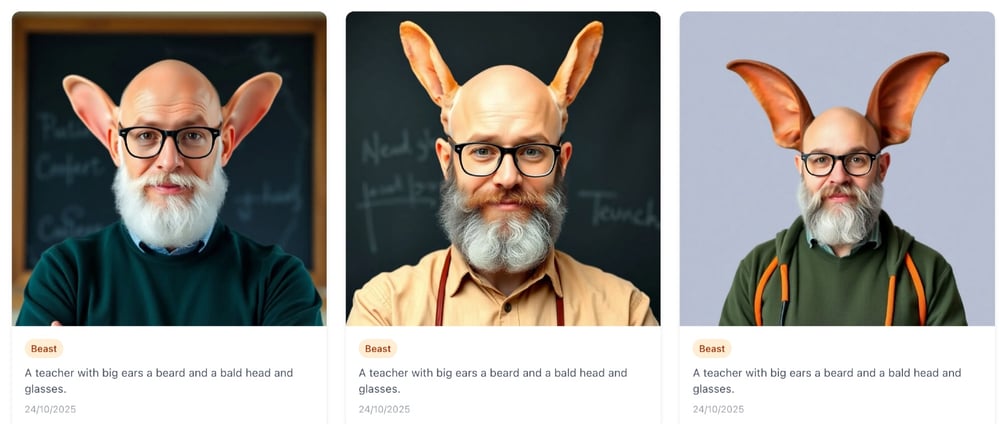Screen dimensions: 1000x424
Task: Click the 24/10/2025 date on the first card
Action: coord(50,409)
